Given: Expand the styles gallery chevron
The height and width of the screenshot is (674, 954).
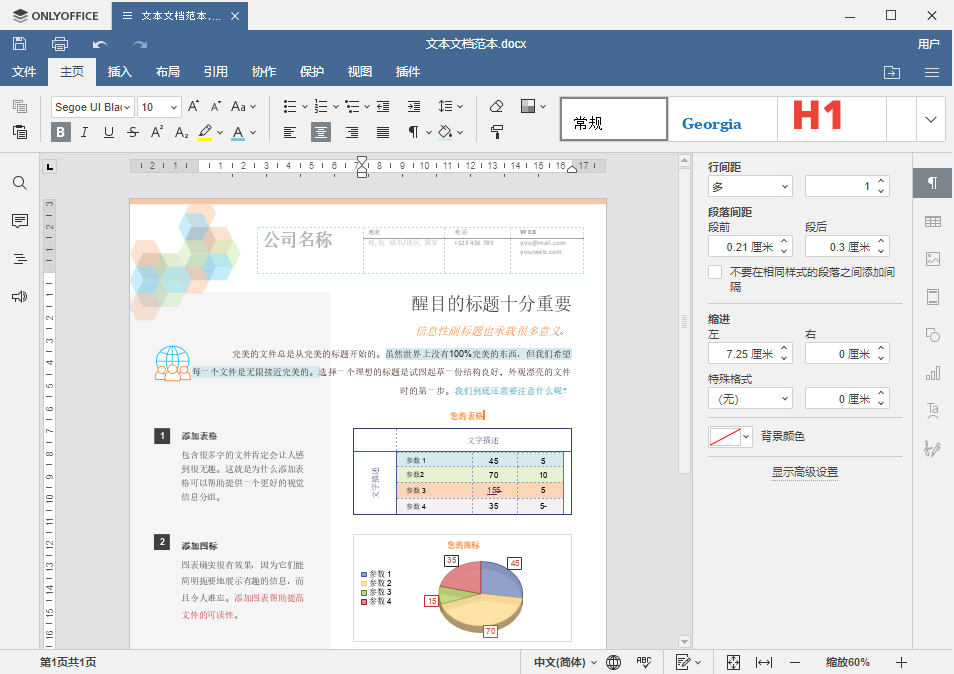Looking at the screenshot, I should [931, 119].
